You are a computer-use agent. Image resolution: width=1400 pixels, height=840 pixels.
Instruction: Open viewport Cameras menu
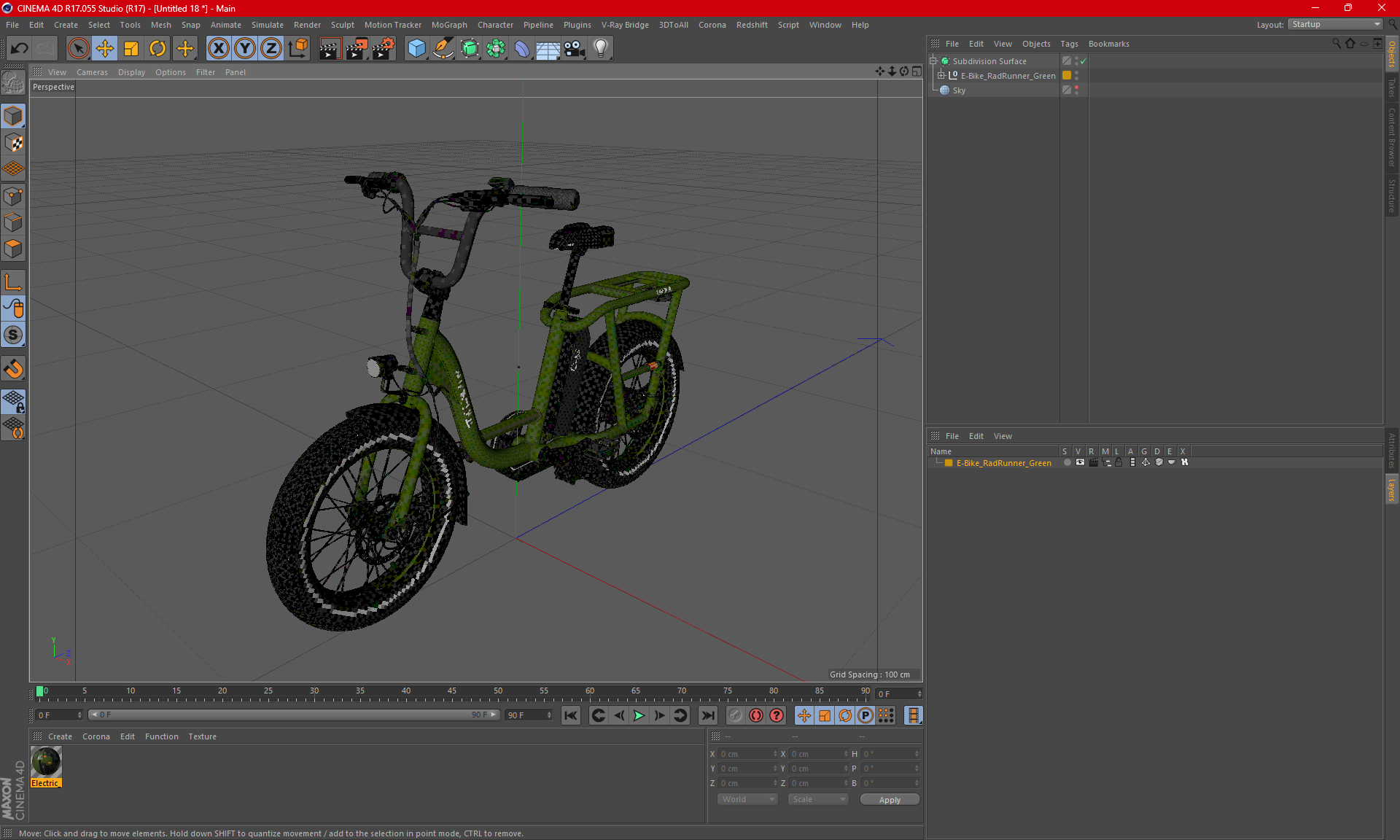pyautogui.click(x=92, y=72)
